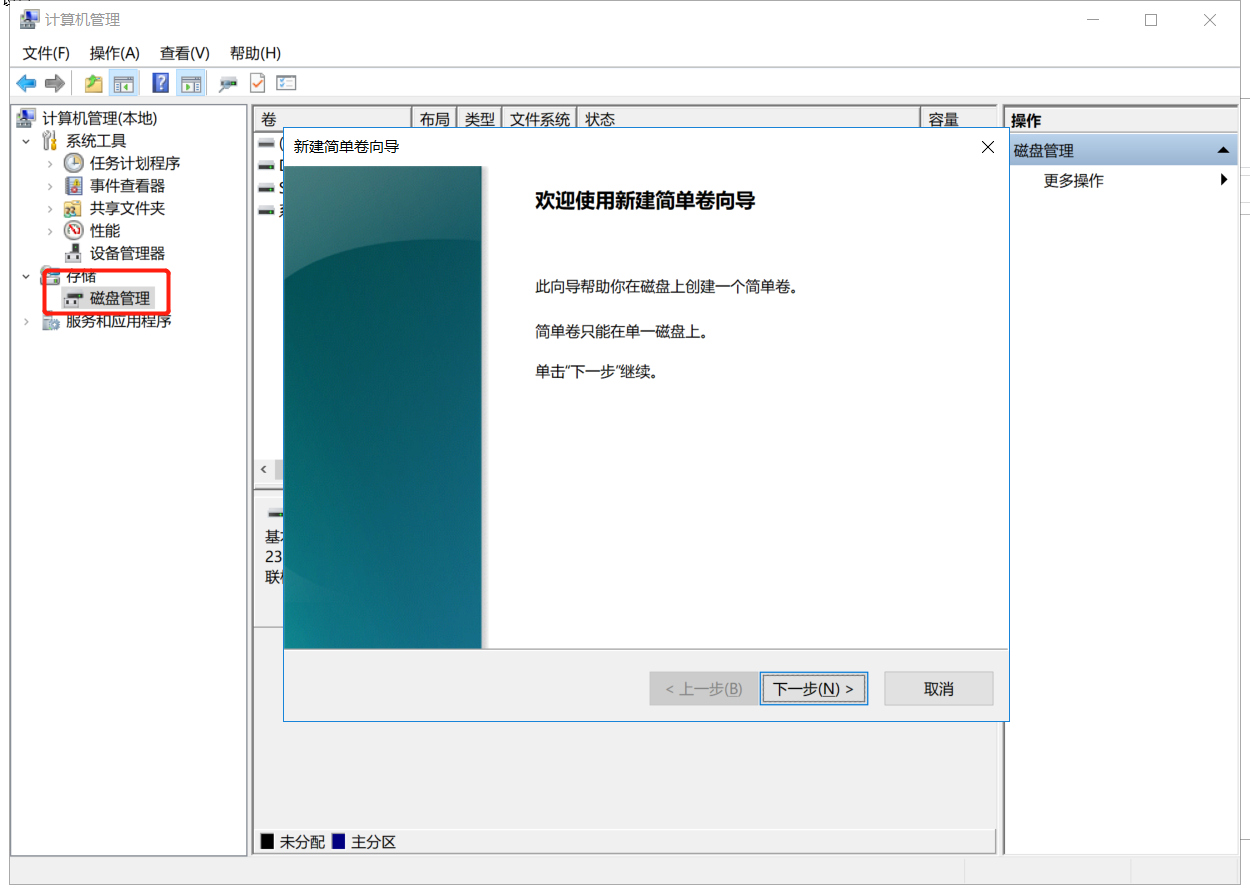Select the 磁盘管理 disk icon in tree
This screenshot has width=1250, height=894.
pyautogui.click(x=74, y=298)
